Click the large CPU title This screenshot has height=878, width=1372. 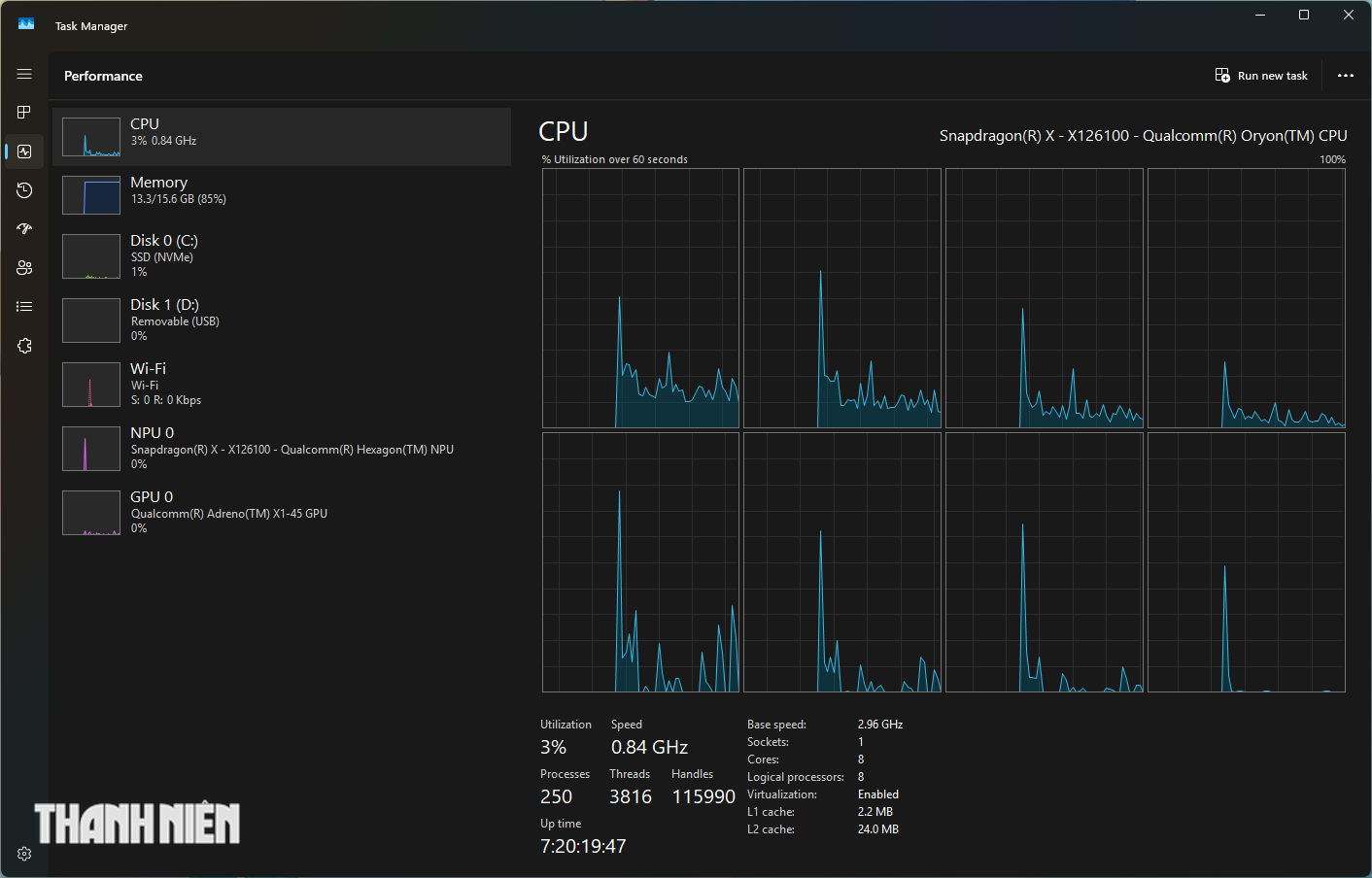[564, 131]
